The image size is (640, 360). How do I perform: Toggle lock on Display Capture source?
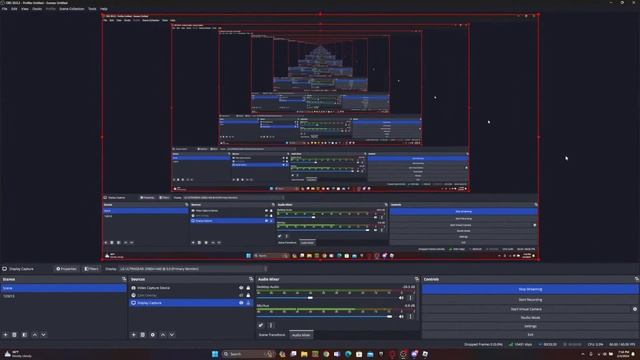(x=248, y=303)
